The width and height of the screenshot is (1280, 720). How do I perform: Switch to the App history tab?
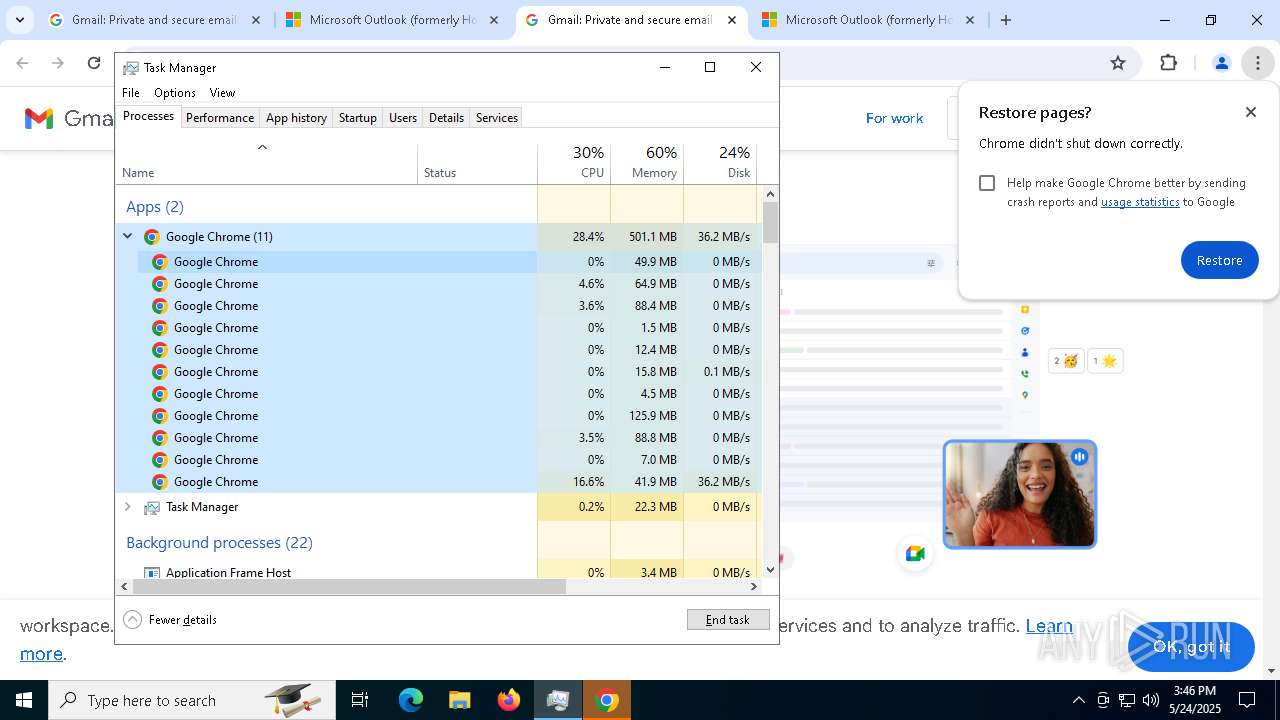(x=296, y=118)
